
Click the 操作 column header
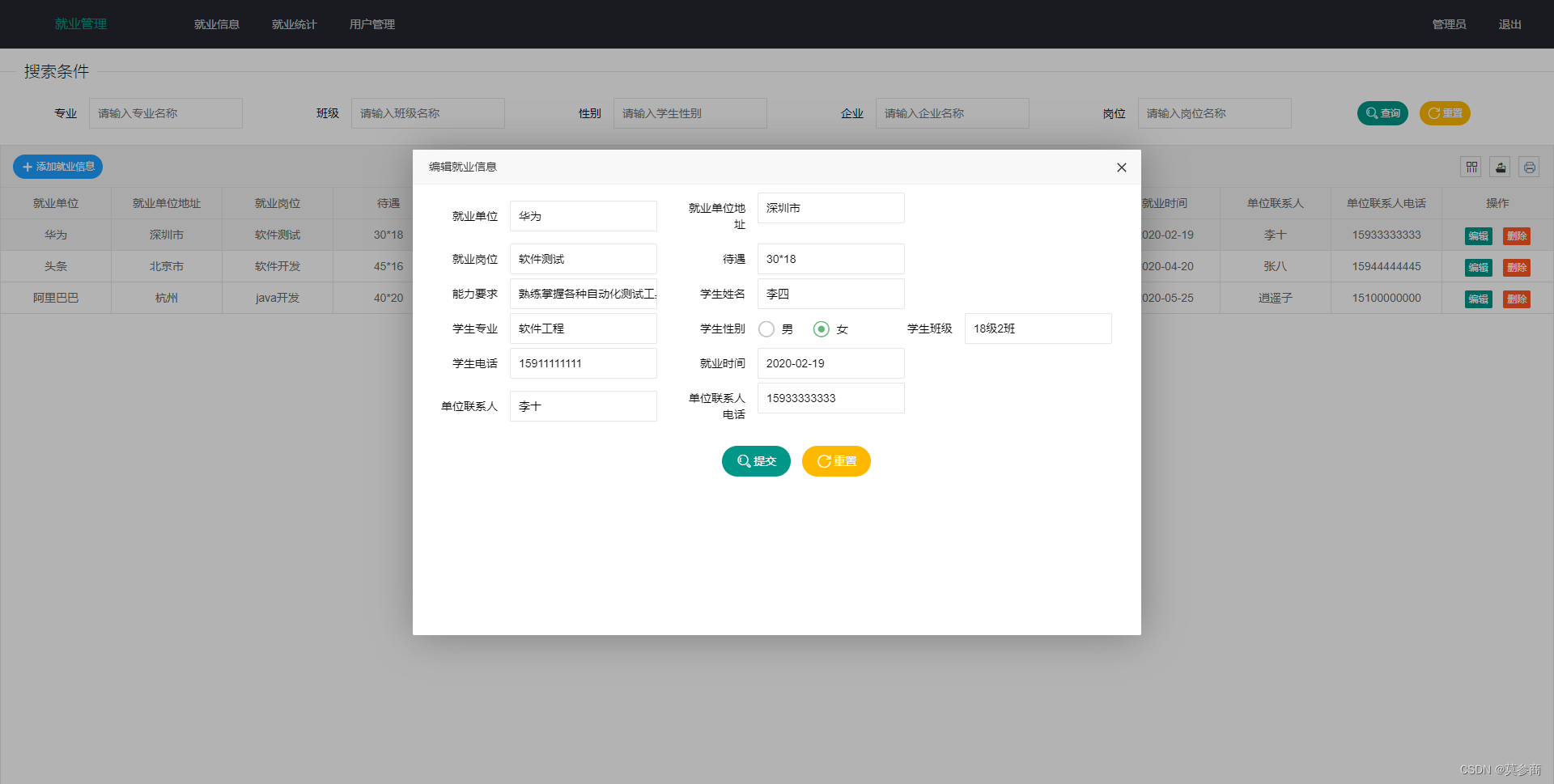1497,203
